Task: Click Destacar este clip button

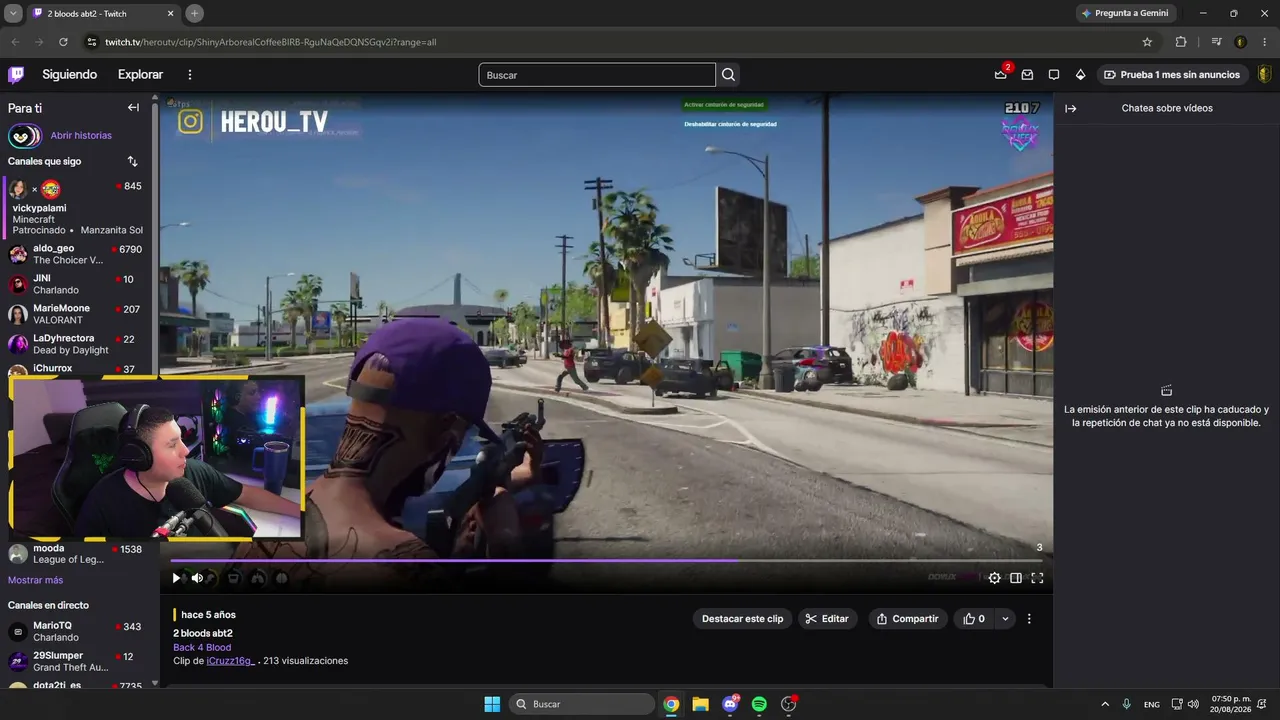Action: (742, 619)
